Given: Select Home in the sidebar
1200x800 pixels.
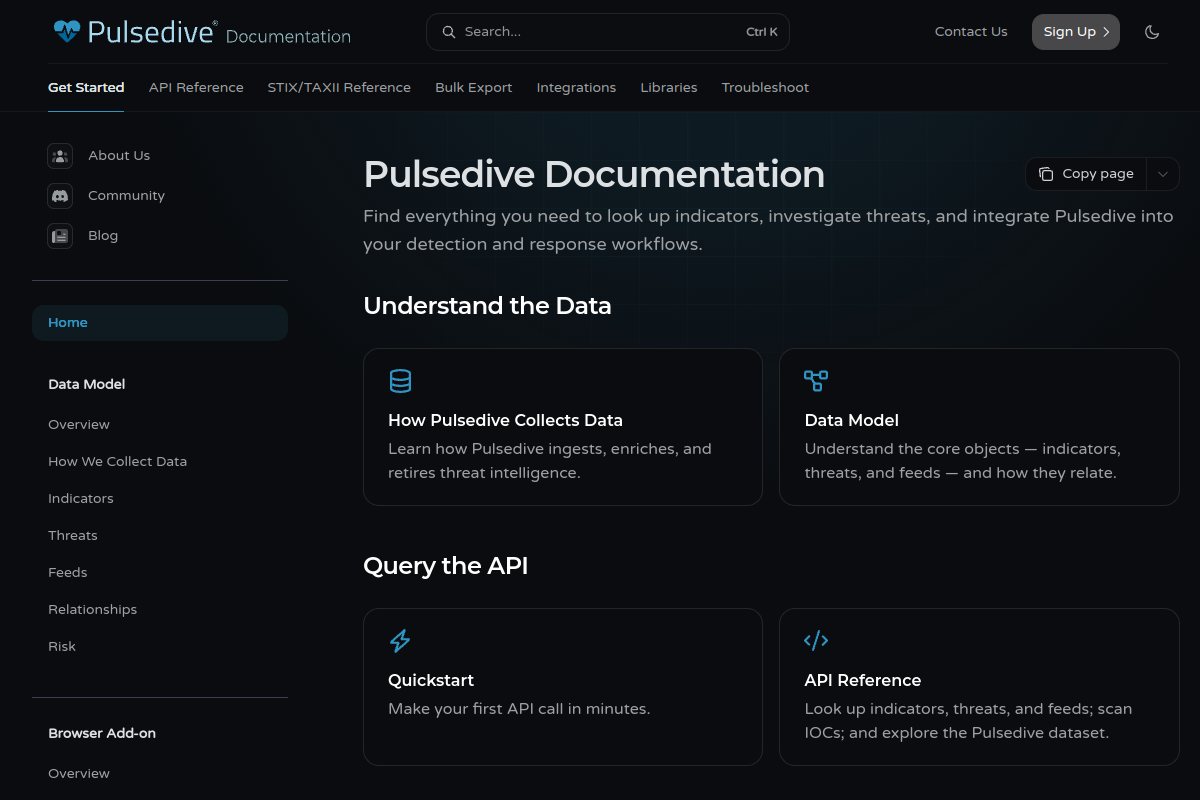Looking at the screenshot, I should 160,323.
